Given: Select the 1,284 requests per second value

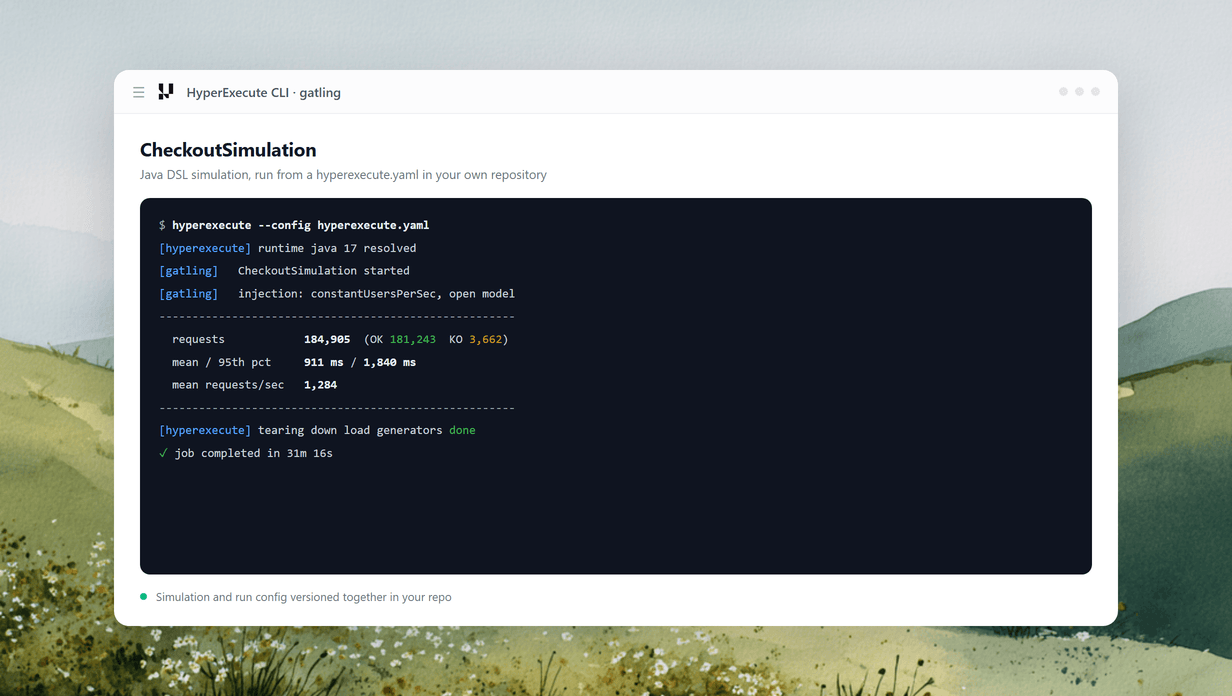Looking at the screenshot, I should [320, 385].
